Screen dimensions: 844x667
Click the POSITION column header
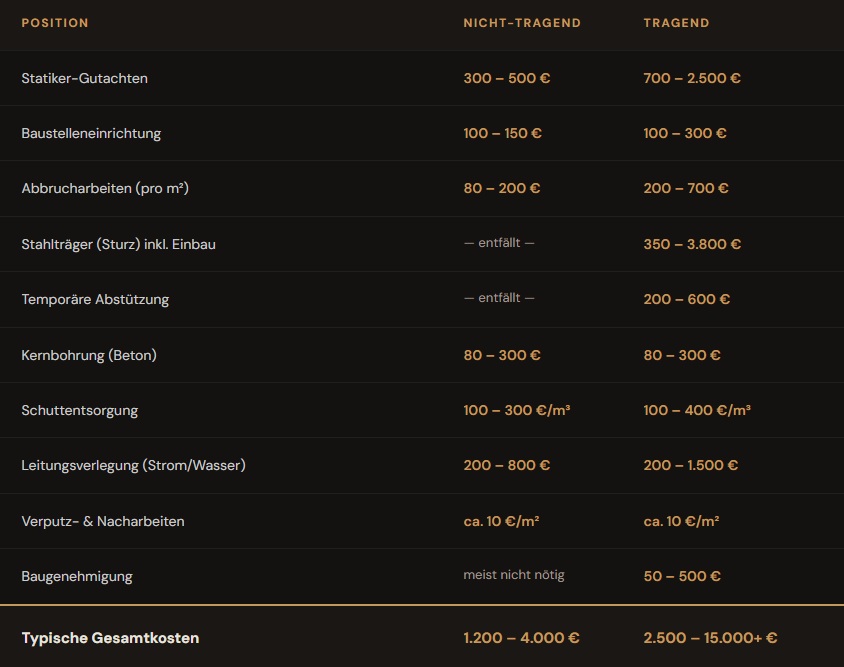(x=55, y=23)
